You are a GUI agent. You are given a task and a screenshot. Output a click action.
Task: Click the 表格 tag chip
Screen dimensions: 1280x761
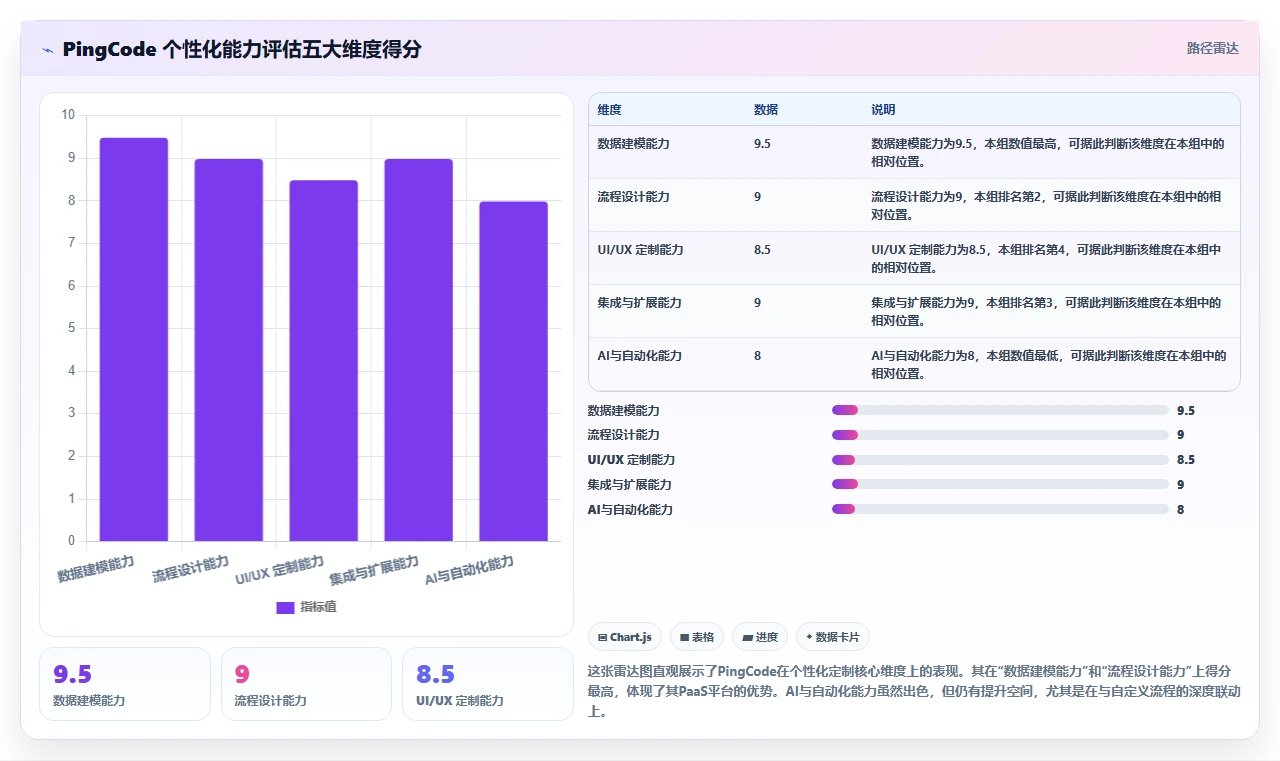(x=697, y=637)
